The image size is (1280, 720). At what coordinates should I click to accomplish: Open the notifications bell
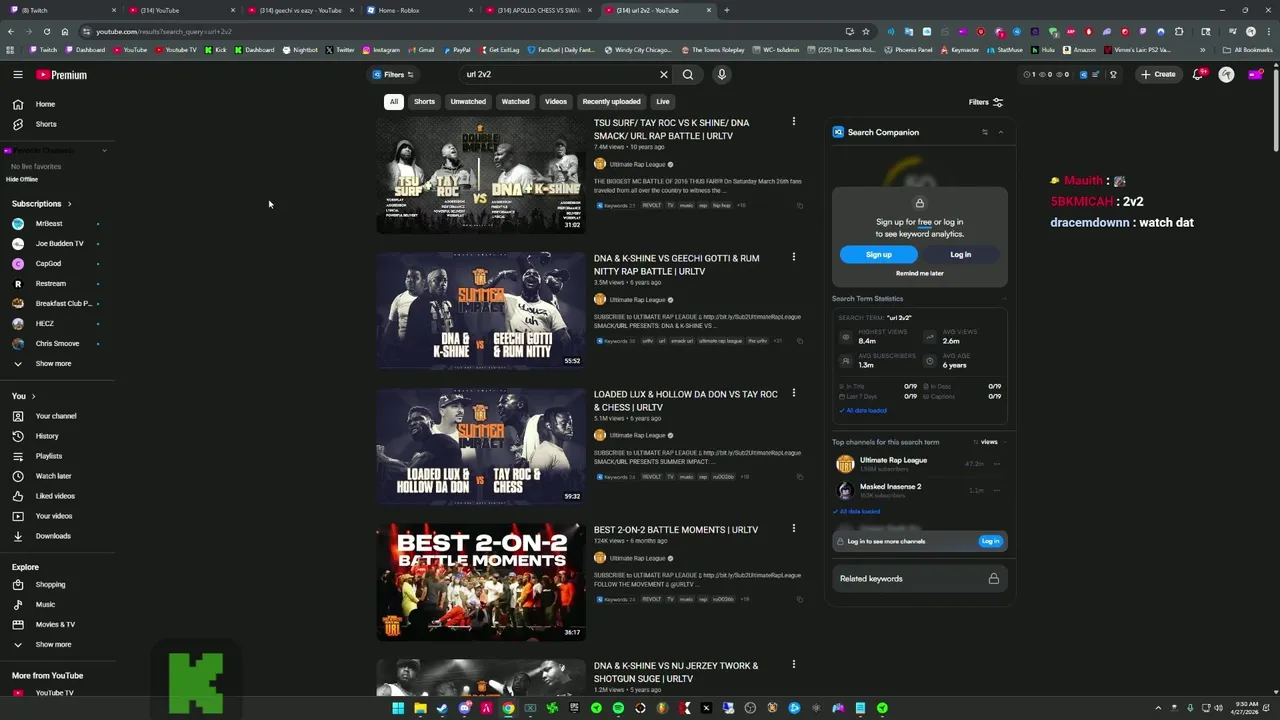point(1198,74)
